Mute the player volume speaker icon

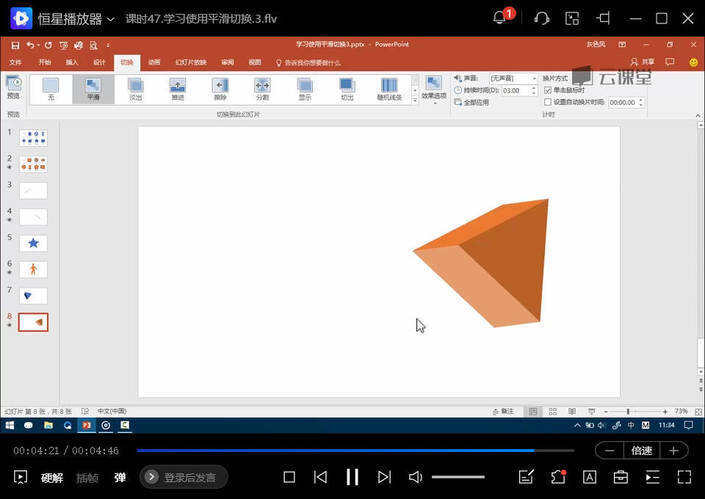[x=416, y=477]
